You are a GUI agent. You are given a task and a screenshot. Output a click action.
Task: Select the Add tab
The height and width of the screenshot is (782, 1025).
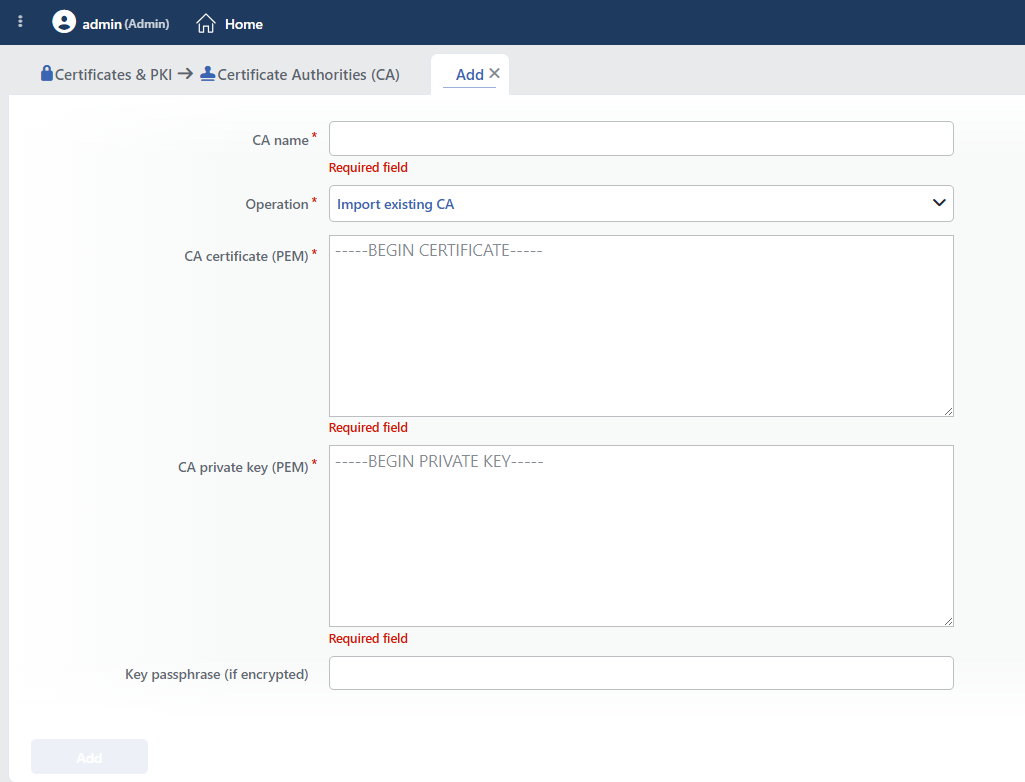469,75
